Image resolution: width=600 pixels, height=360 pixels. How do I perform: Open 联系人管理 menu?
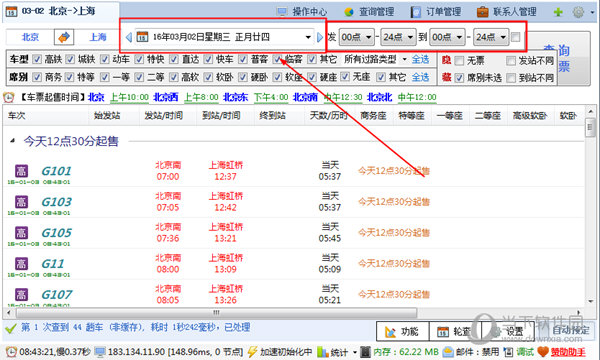tap(507, 12)
